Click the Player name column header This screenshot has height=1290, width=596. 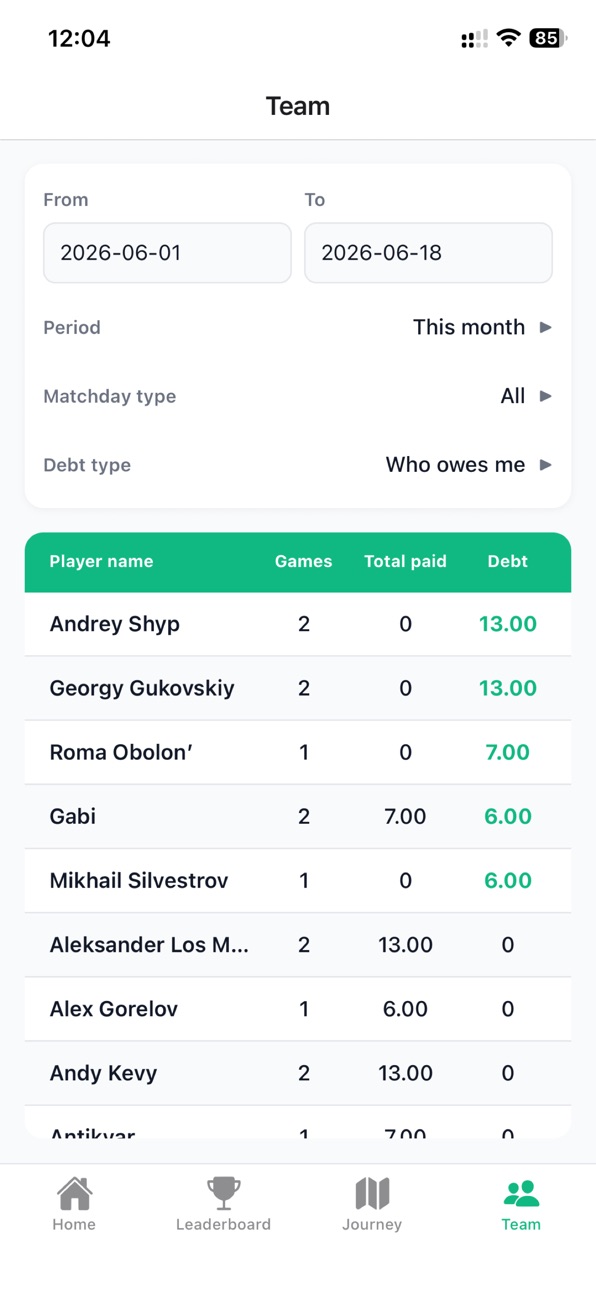click(x=101, y=562)
